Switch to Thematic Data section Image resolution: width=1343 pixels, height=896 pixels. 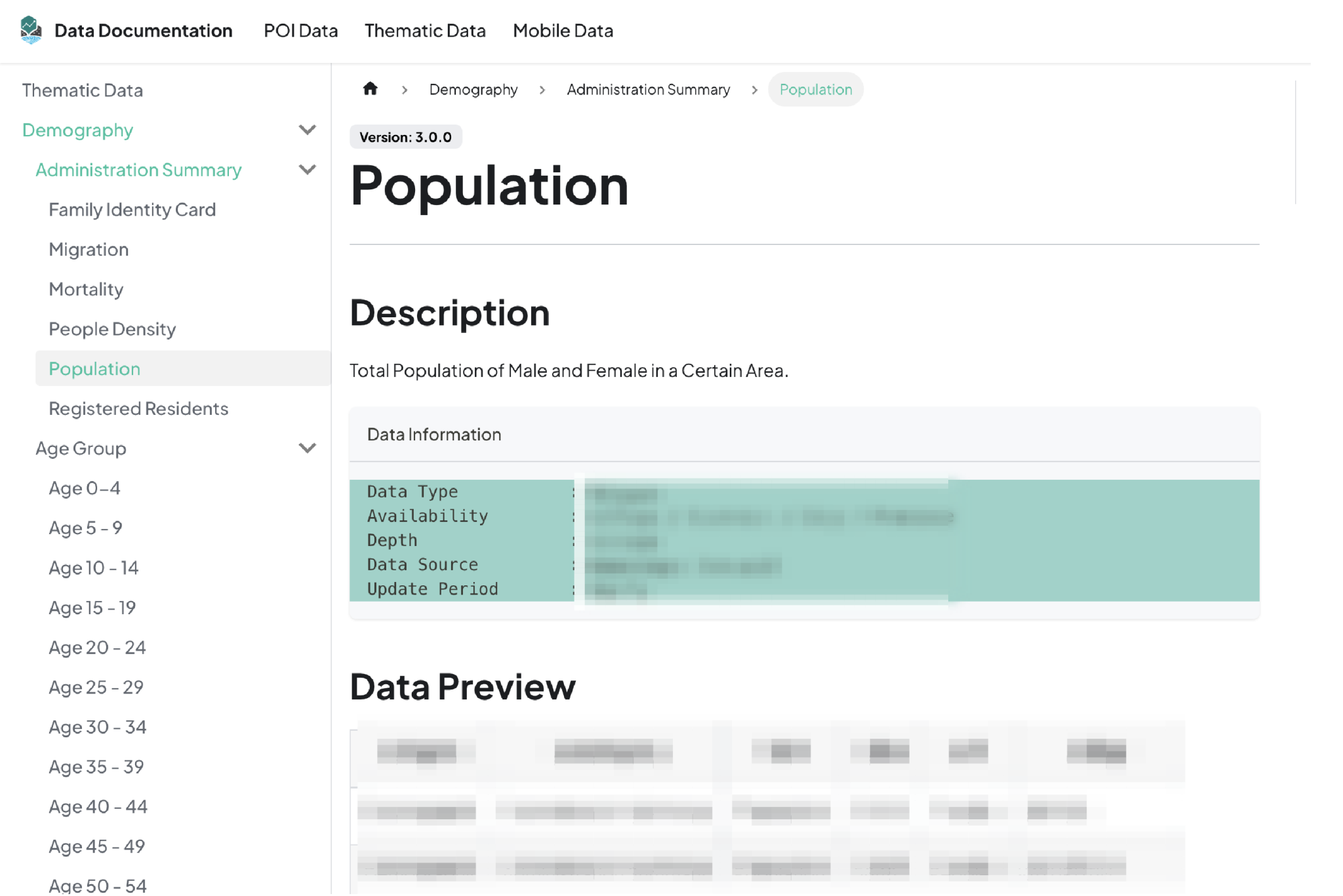click(x=425, y=31)
